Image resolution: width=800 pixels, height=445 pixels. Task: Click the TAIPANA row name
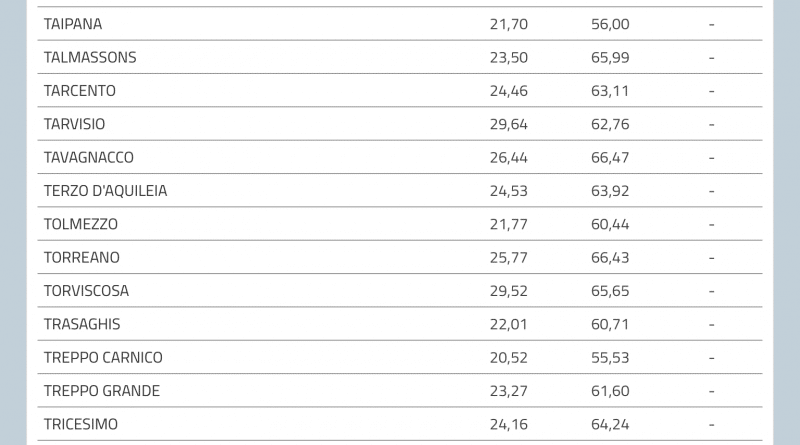click(73, 24)
